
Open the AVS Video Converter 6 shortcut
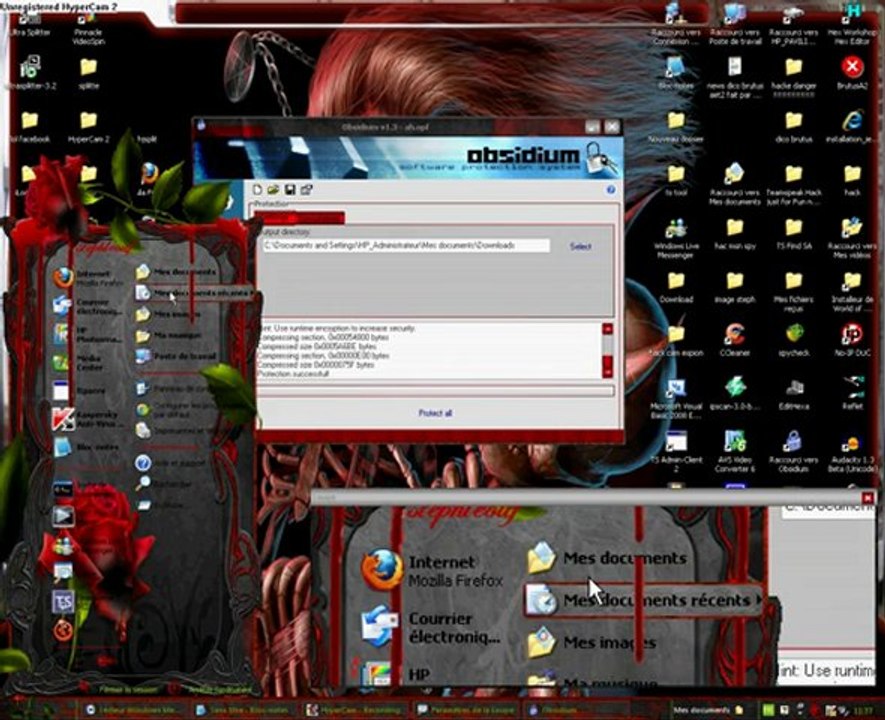coord(734,451)
